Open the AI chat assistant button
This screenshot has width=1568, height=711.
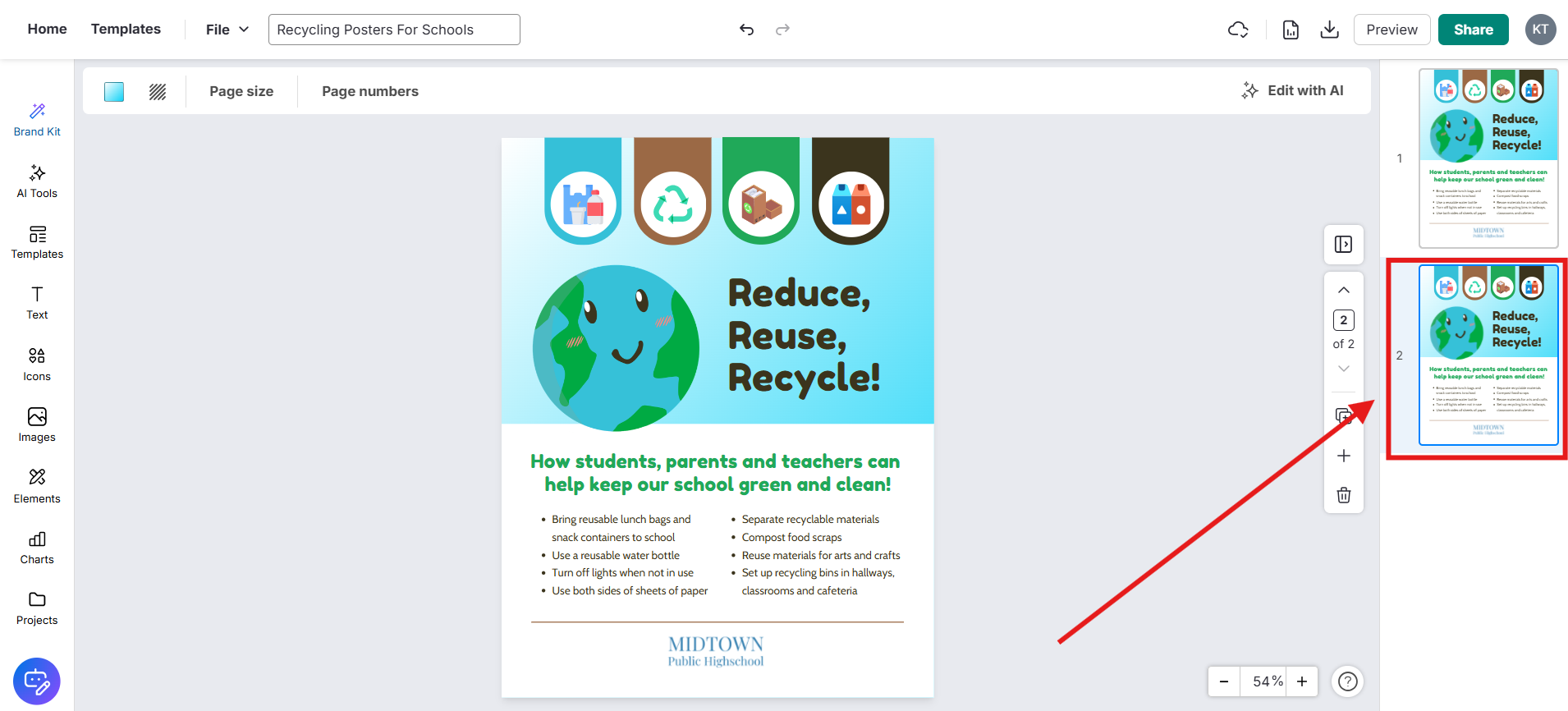click(x=37, y=681)
